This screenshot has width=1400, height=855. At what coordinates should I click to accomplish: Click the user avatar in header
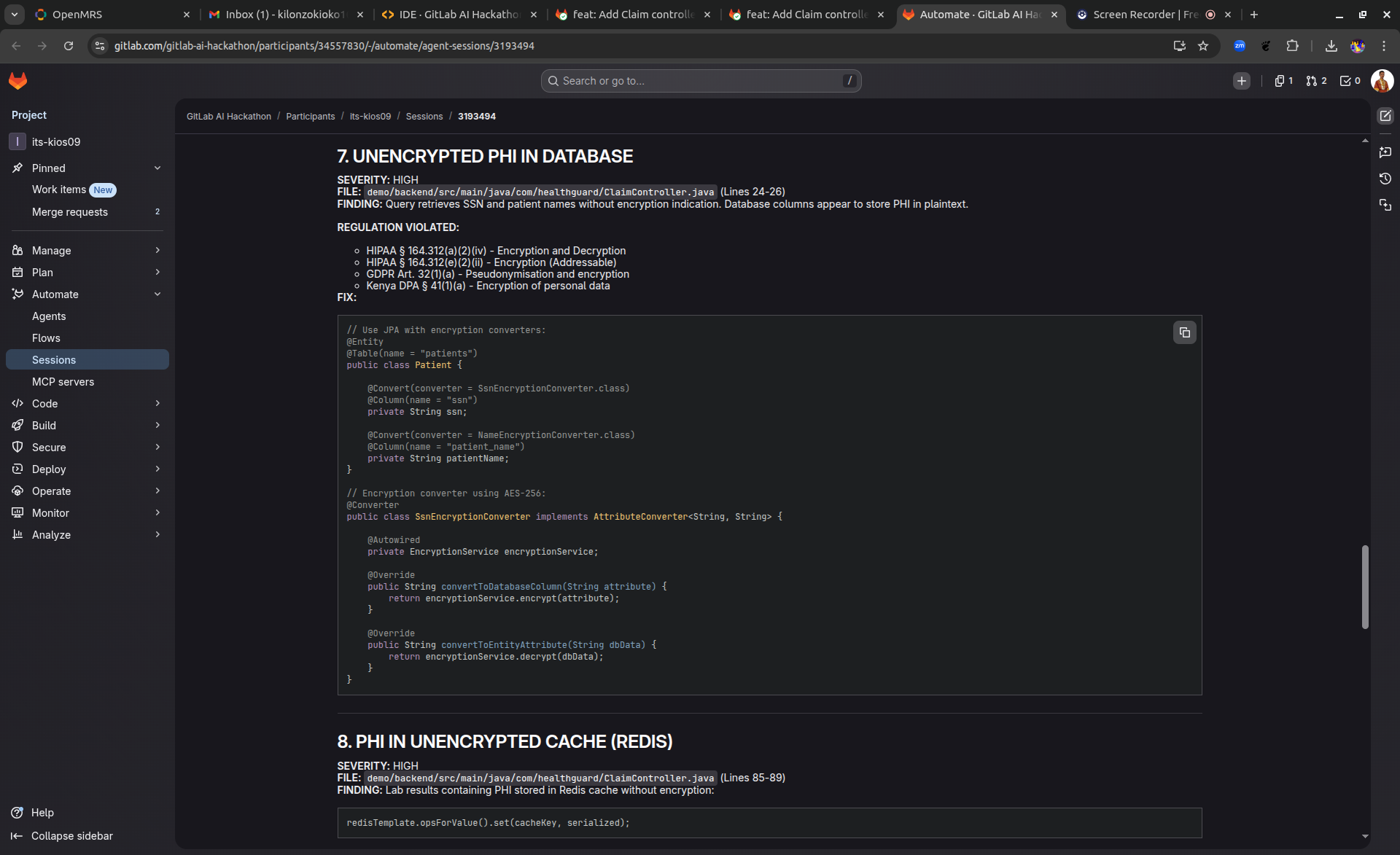pos(1382,81)
